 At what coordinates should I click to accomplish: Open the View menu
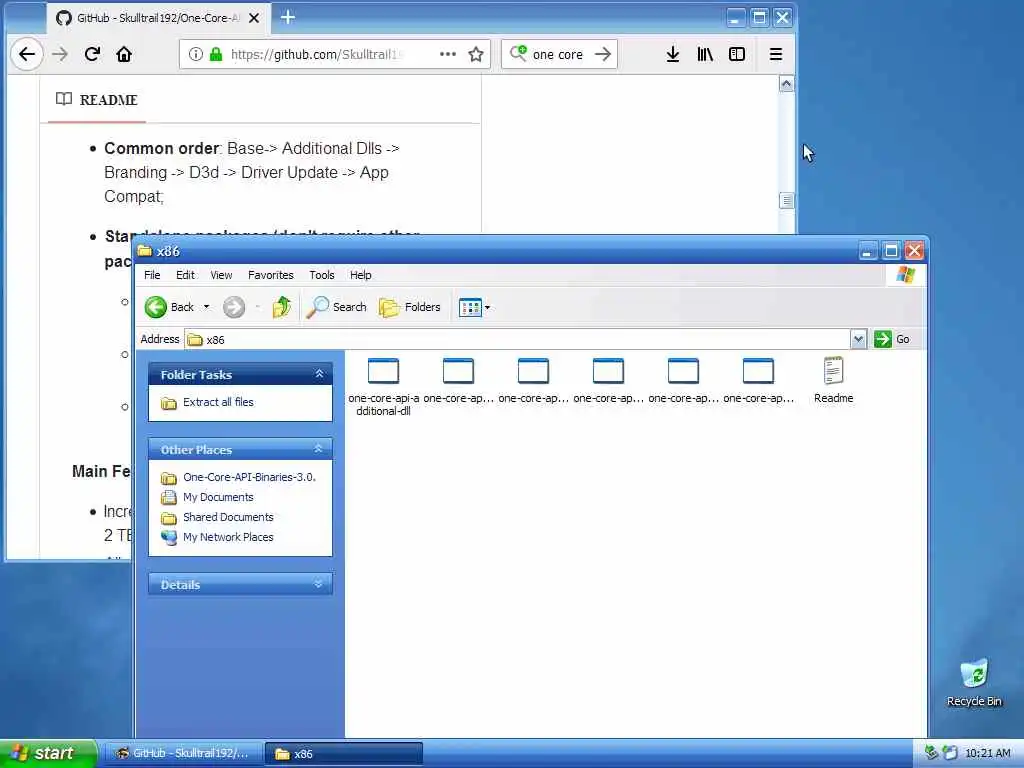click(x=221, y=275)
